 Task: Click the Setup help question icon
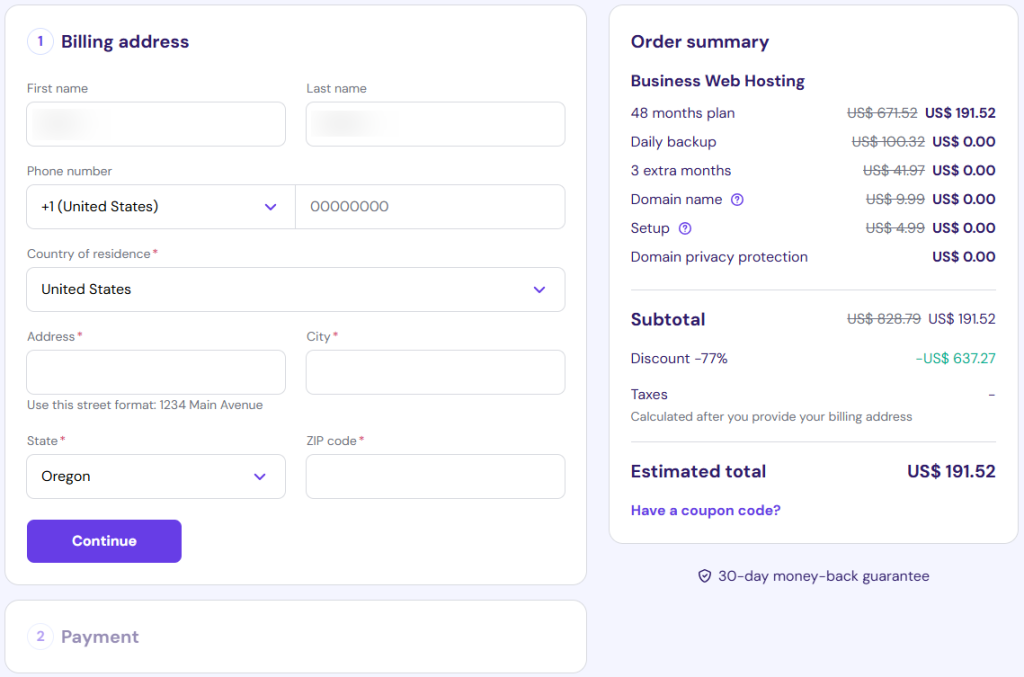click(684, 228)
